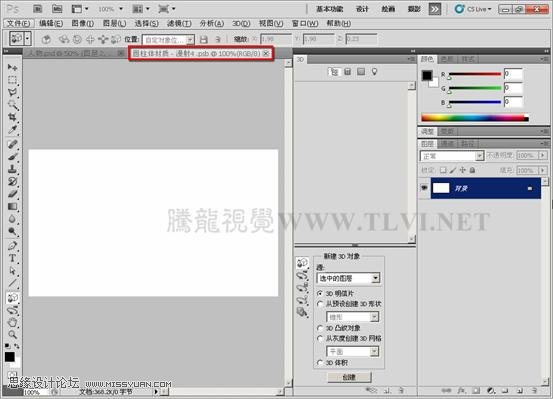553x399 pixels.
Task: Open the tool preset picker arrow
Action: [28, 38]
